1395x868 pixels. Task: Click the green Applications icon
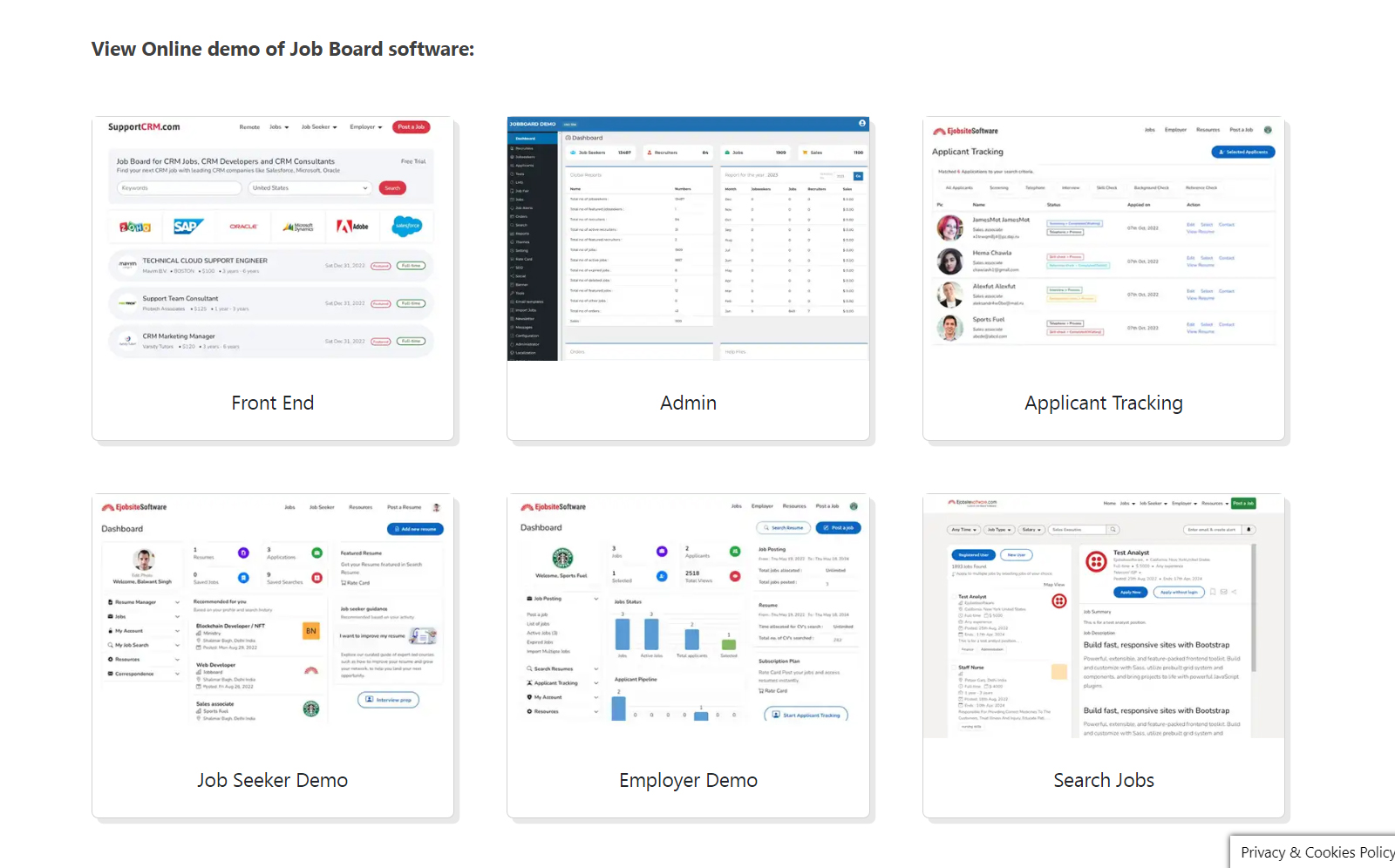click(x=316, y=553)
